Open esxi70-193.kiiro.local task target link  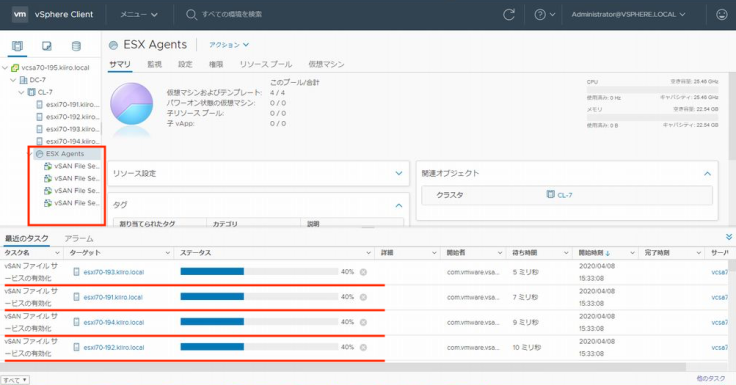click(x=114, y=272)
